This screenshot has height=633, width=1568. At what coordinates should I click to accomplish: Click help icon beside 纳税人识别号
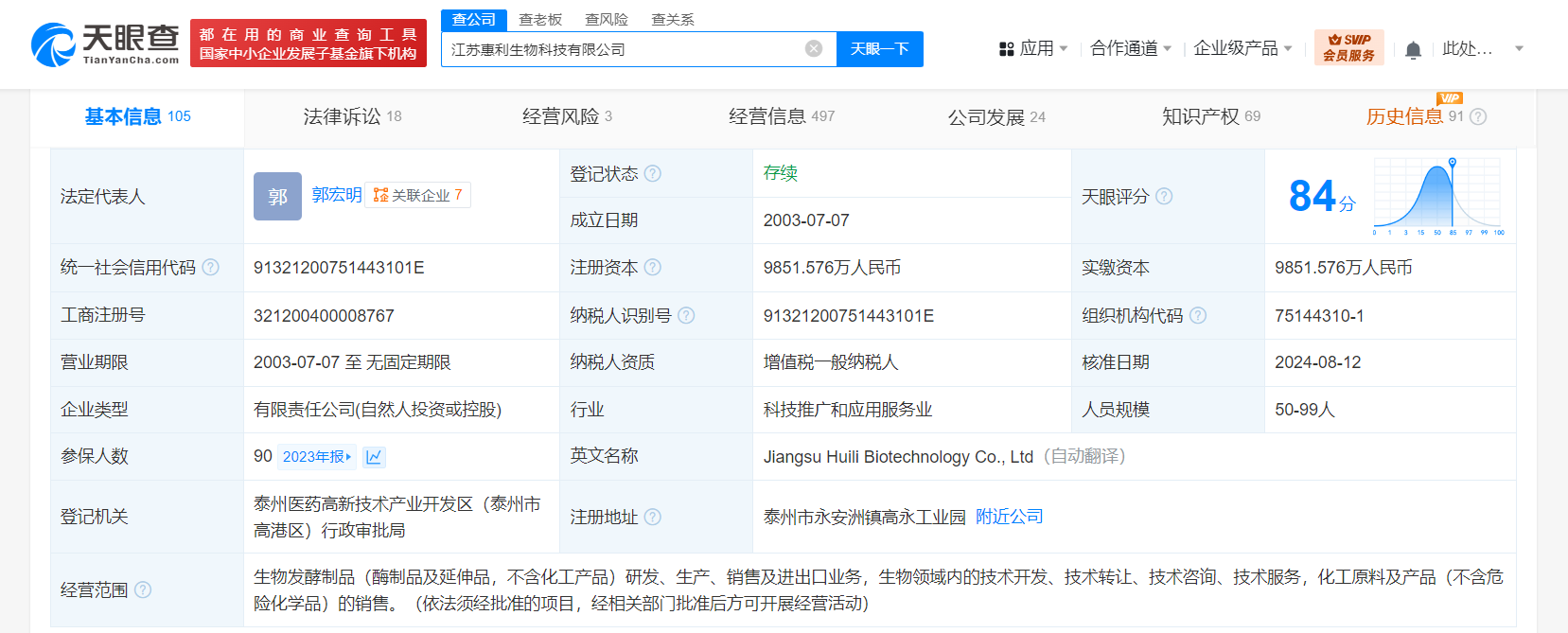coord(686,315)
